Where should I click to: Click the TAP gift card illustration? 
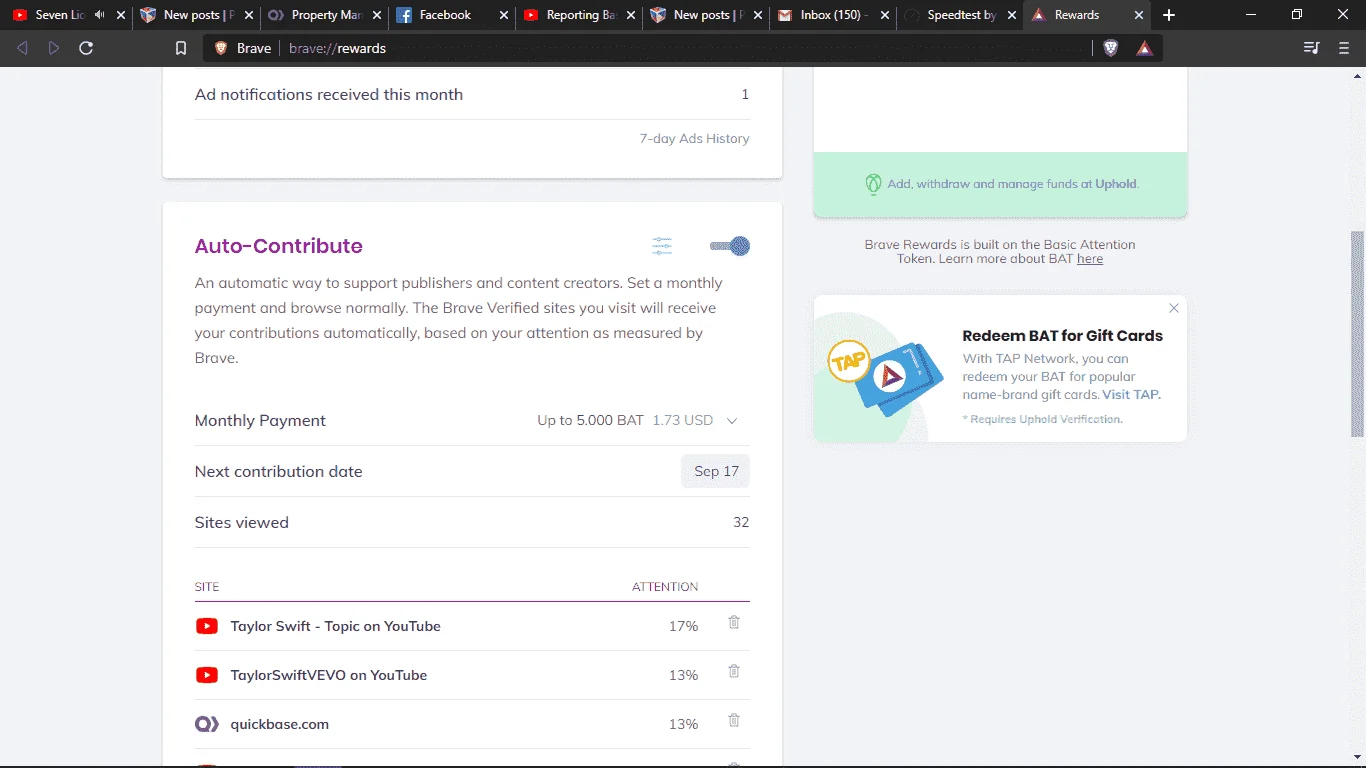point(885,375)
